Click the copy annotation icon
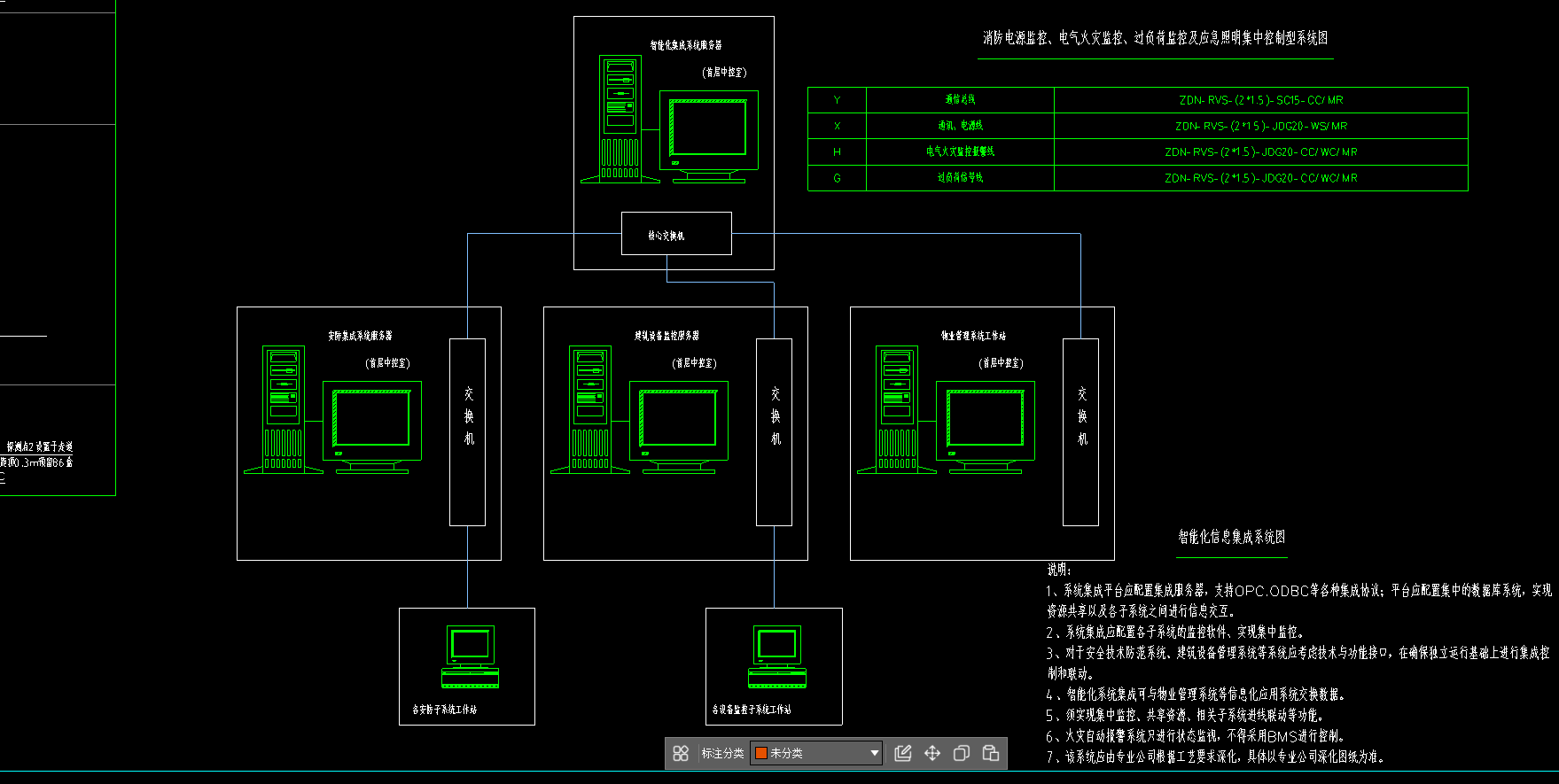 coord(962,753)
